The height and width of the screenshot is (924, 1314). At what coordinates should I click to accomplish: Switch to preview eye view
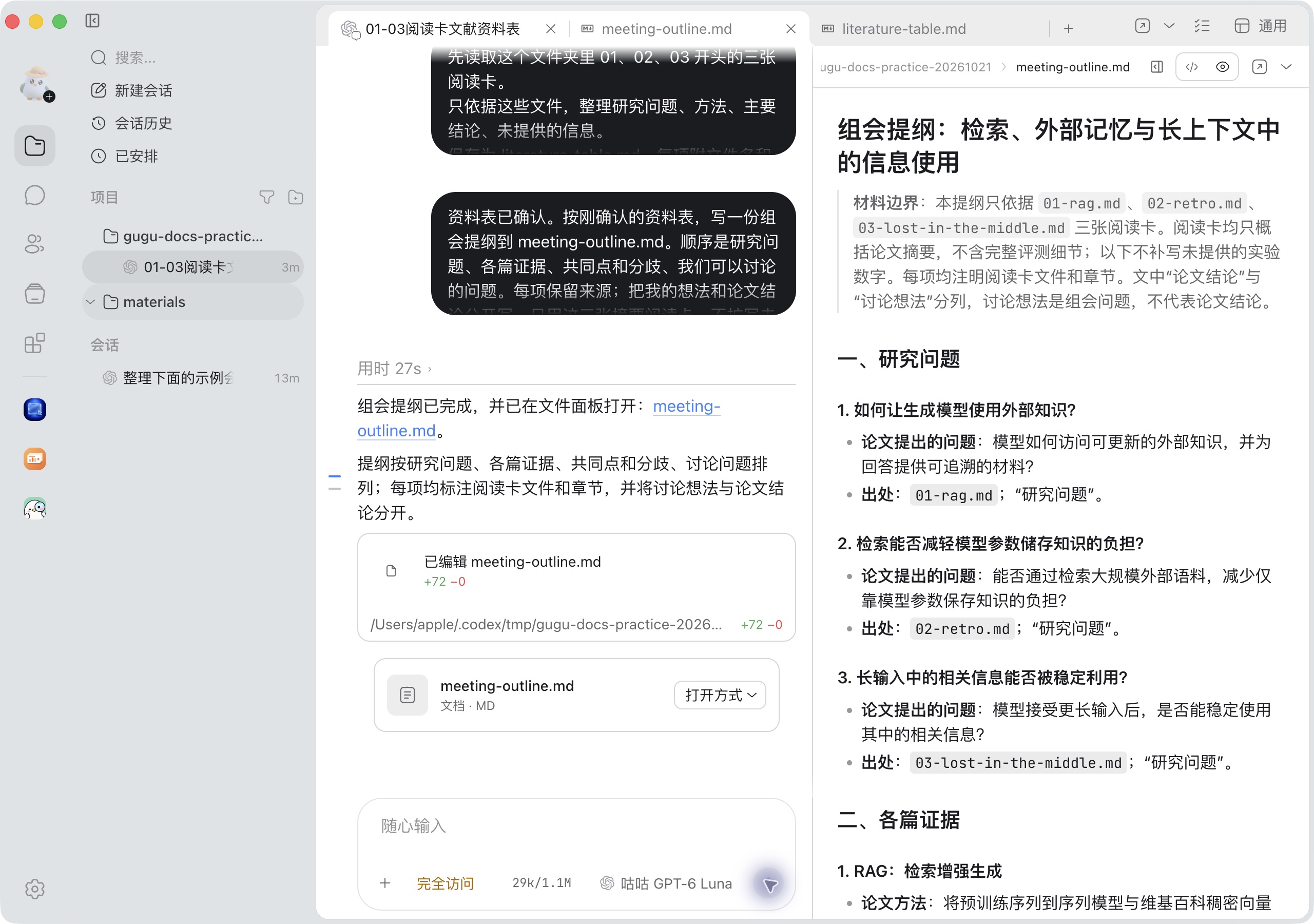(1223, 67)
